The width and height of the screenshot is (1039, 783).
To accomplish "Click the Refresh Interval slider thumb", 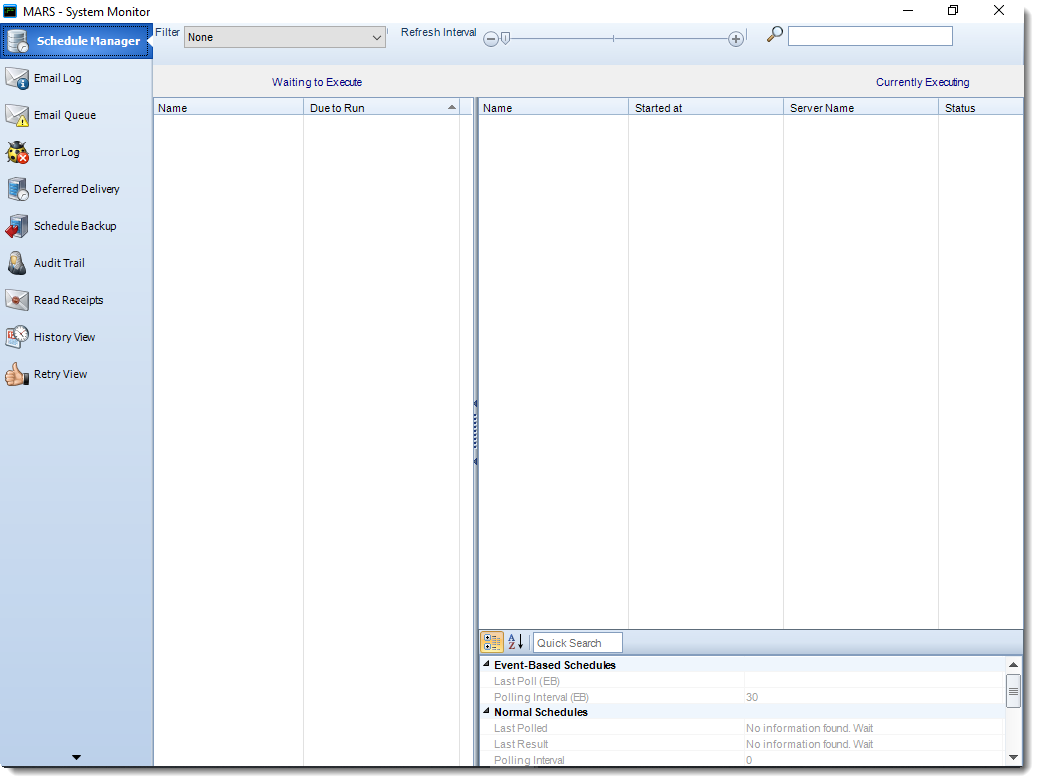I will point(506,38).
